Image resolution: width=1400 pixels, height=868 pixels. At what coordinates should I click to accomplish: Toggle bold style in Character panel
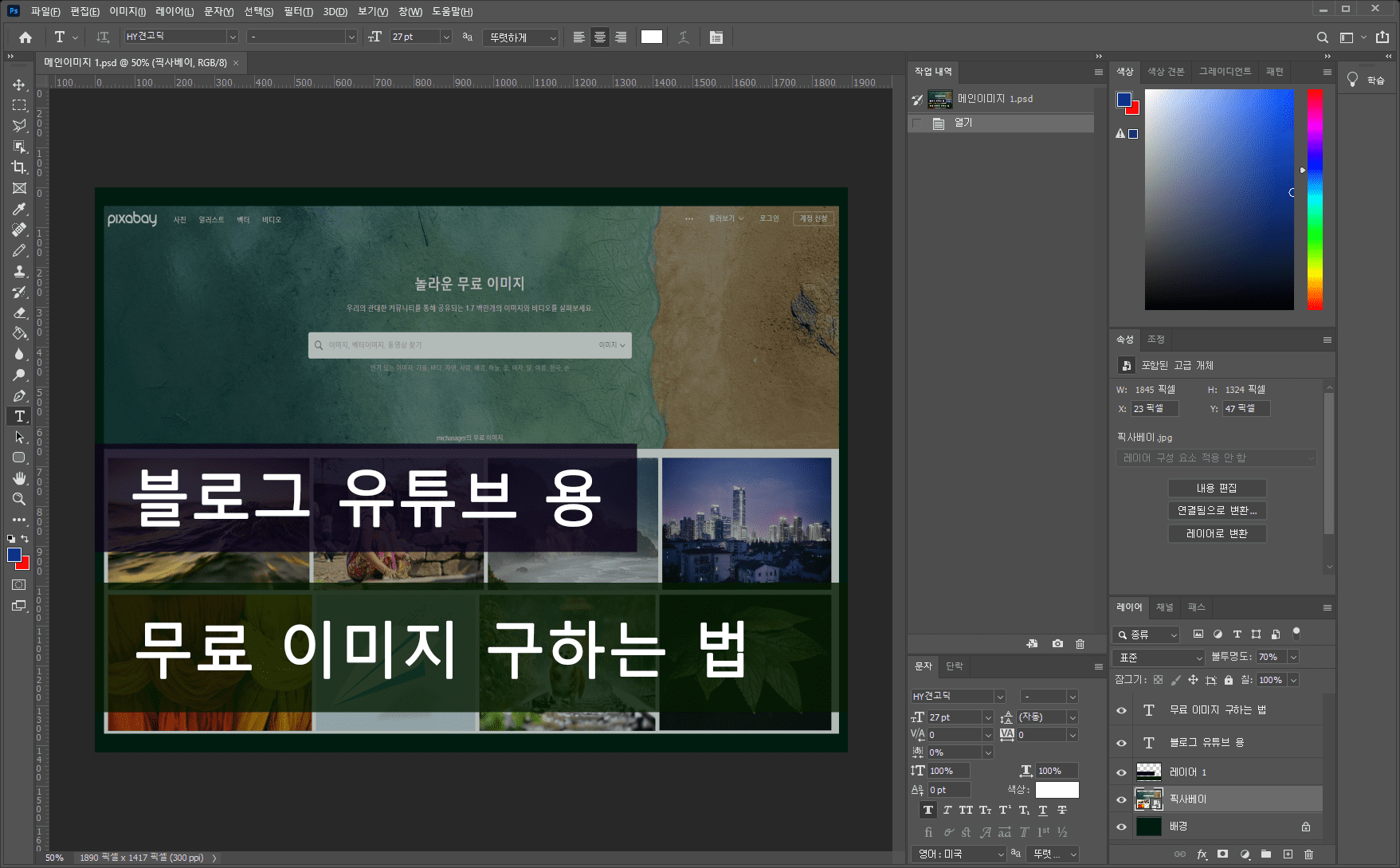tap(927, 810)
